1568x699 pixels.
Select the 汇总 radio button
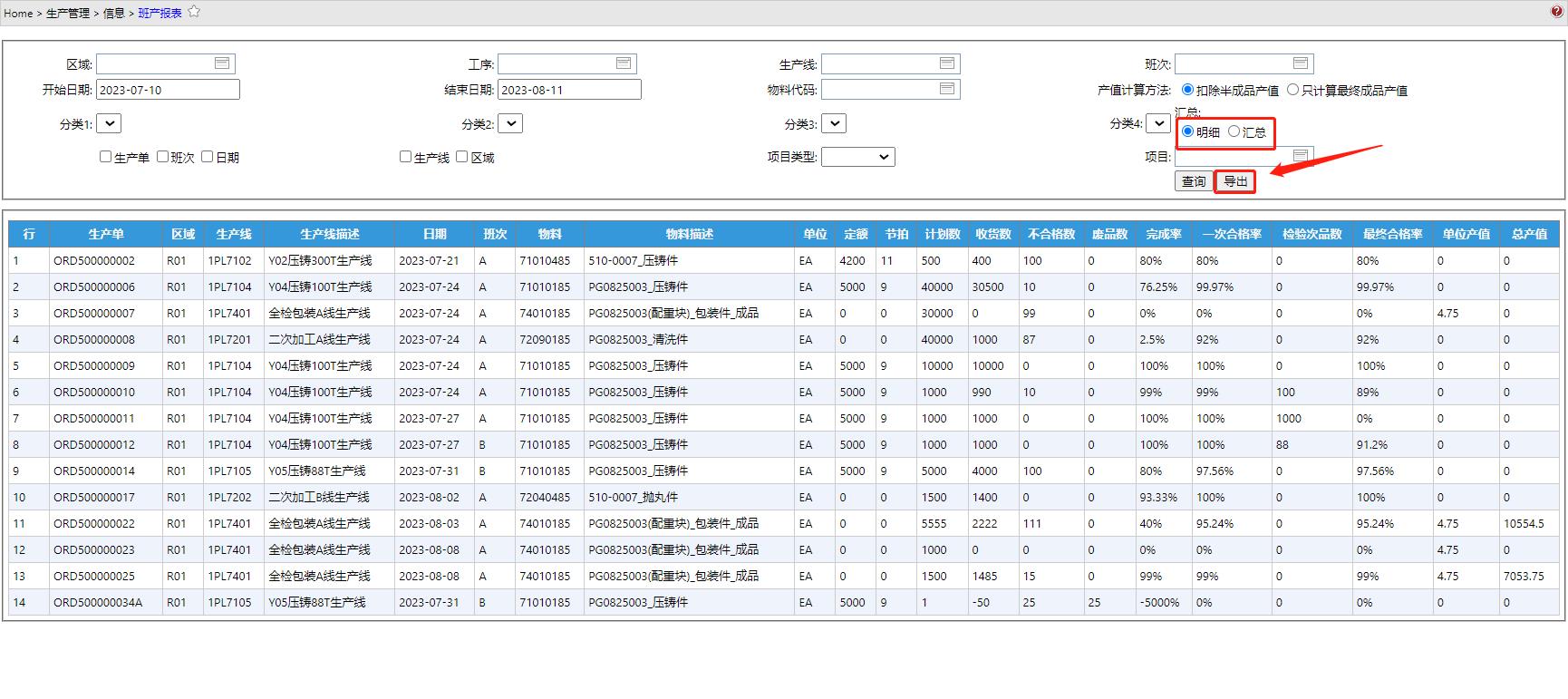[1234, 131]
